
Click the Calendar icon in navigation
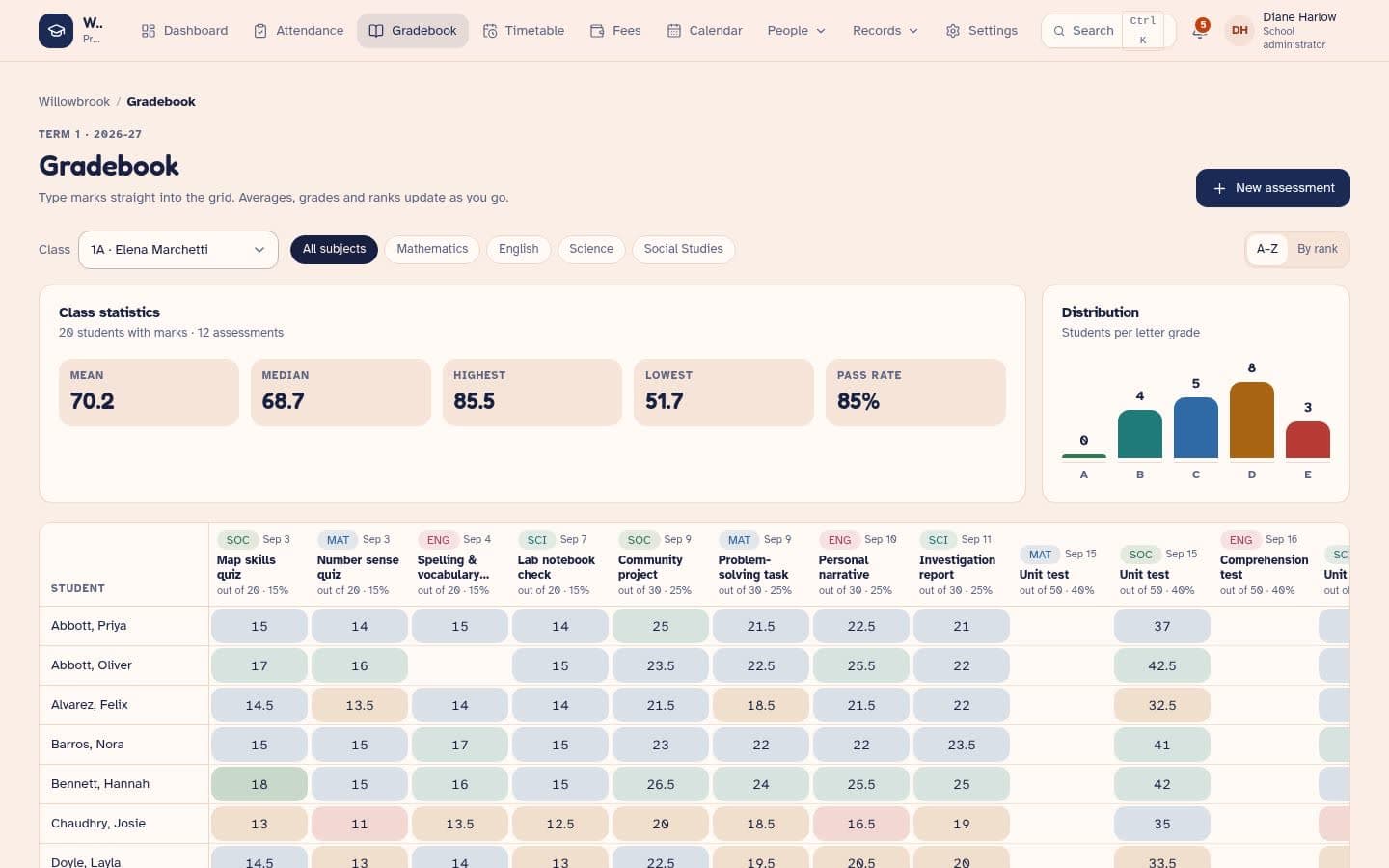coord(674,31)
